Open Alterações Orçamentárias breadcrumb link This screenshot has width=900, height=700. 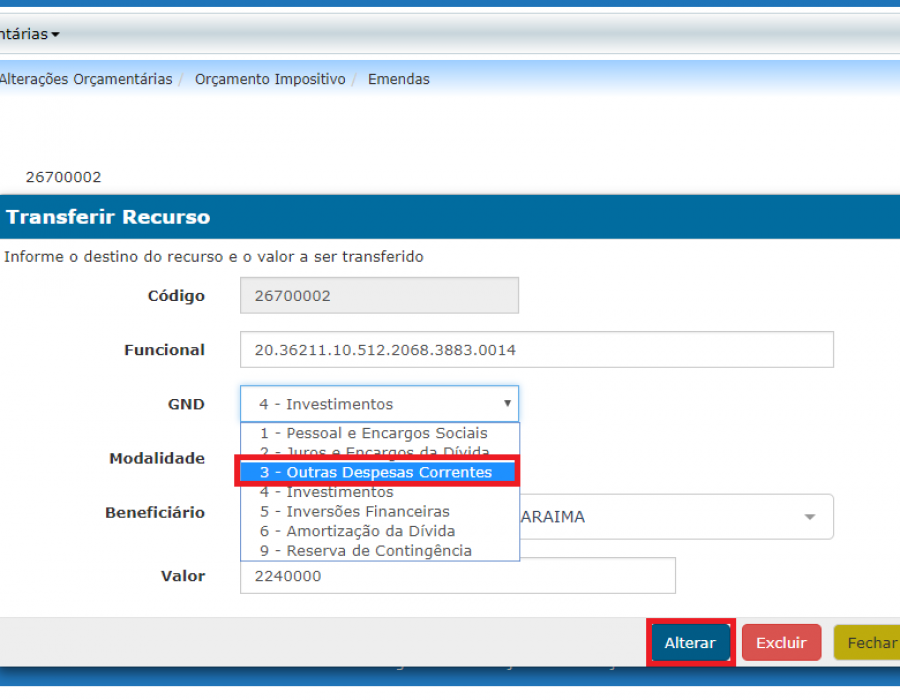pyautogui.click(x=86, y=79)
